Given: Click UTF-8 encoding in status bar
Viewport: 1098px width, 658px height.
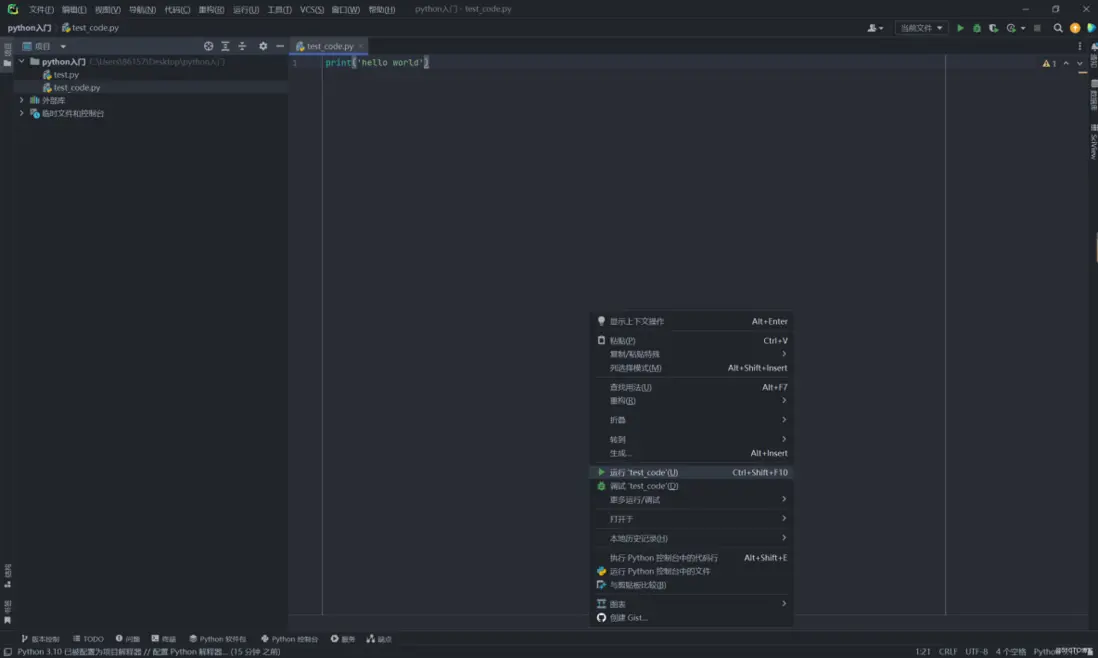Looking at the screenshot, I should [x=976, y=651].
